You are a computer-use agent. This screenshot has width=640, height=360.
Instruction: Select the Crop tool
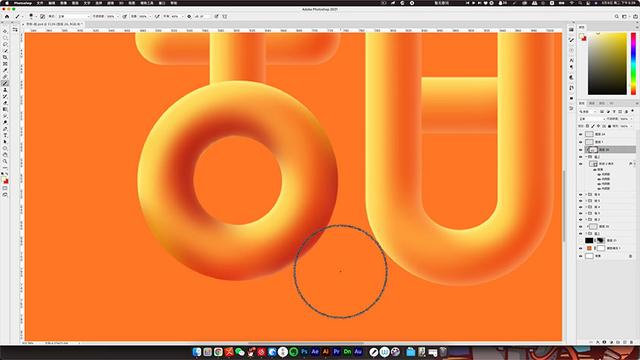(5, 57)
